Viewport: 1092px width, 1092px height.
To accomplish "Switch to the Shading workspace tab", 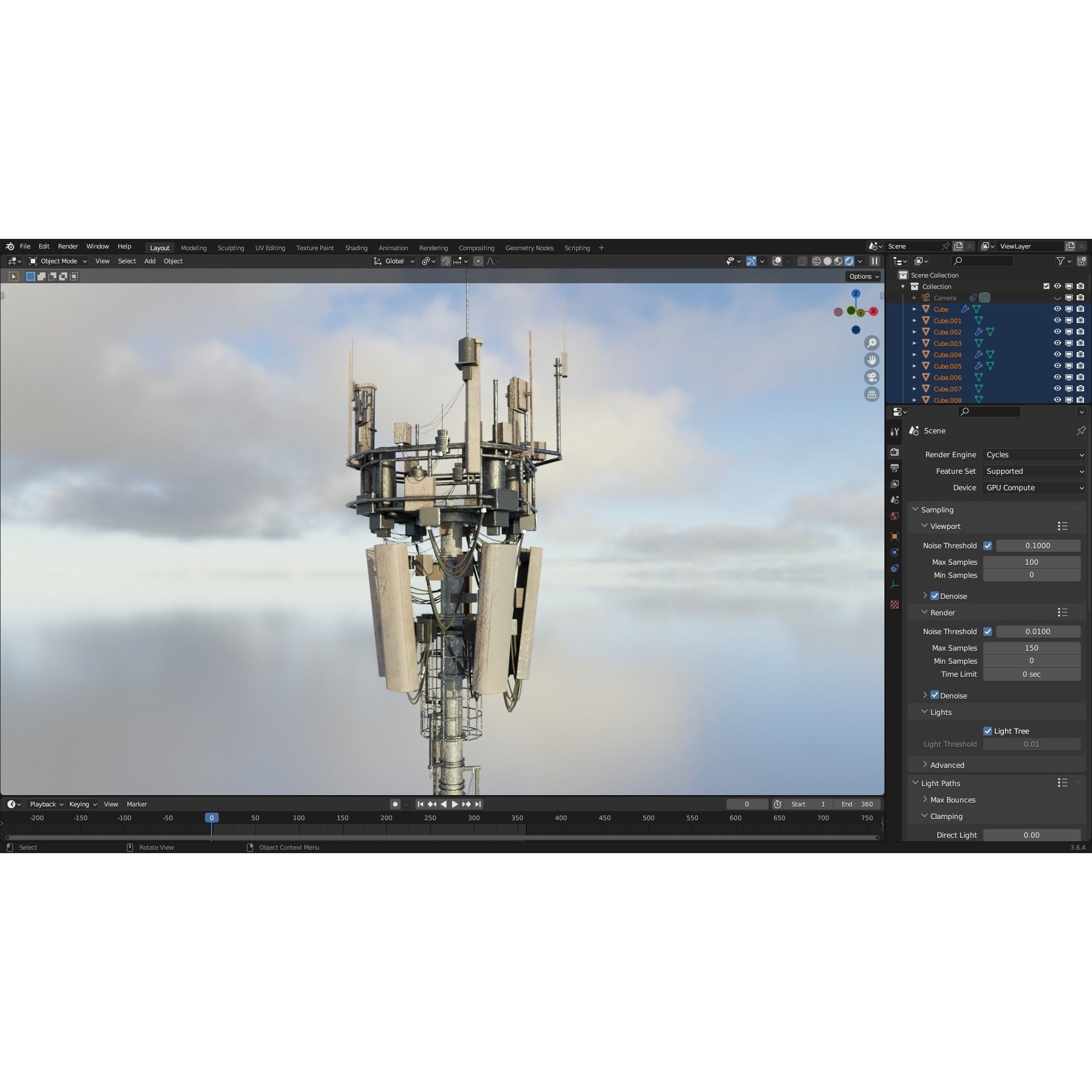I will (356, 247).
